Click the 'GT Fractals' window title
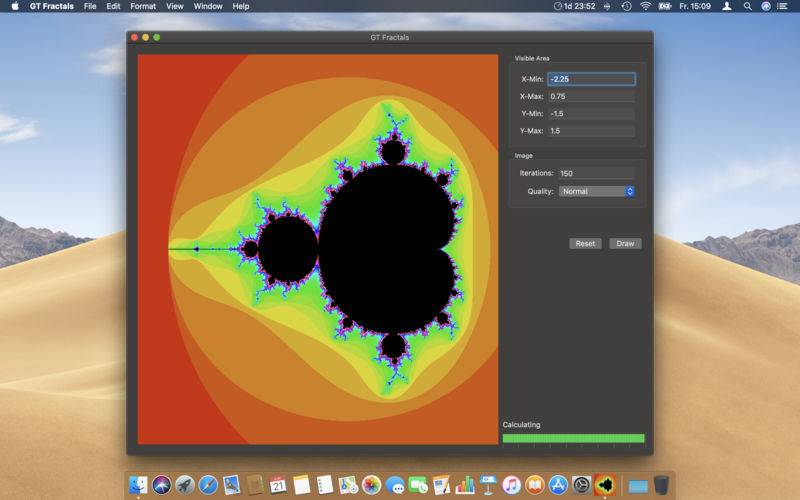The height and width of the screenshot is (500, 800). 389,37
